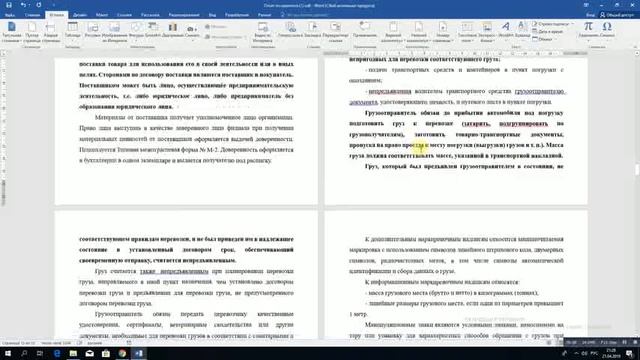Click the Drop Cap (Буквица) icon

click(x=522, y=31)
